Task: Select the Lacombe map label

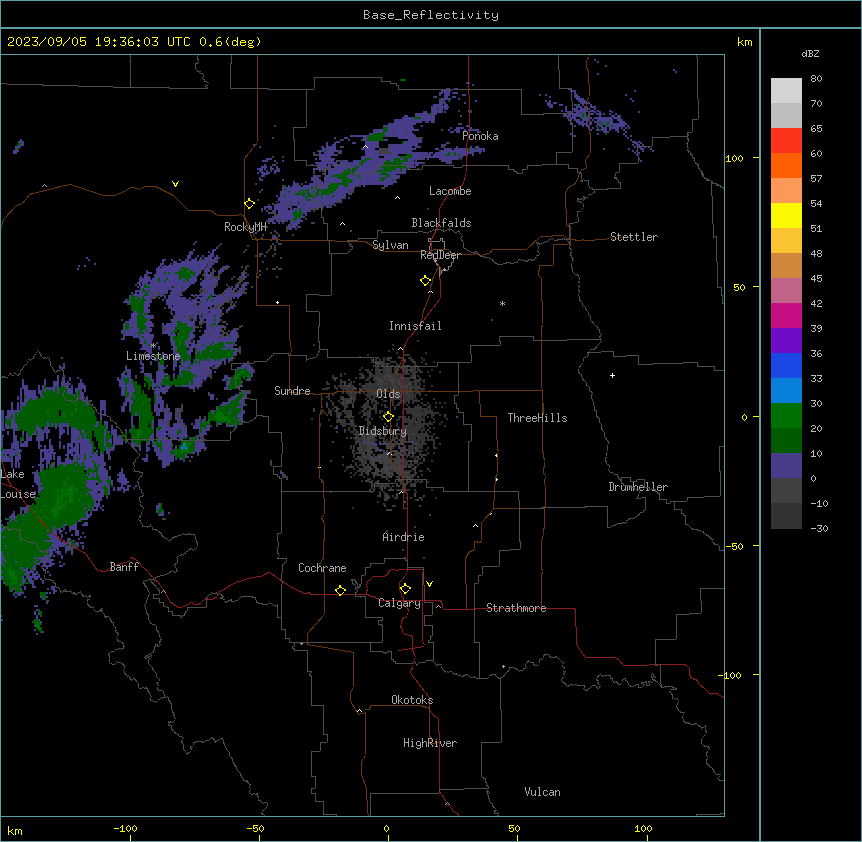Action: (x=450, y=191)
